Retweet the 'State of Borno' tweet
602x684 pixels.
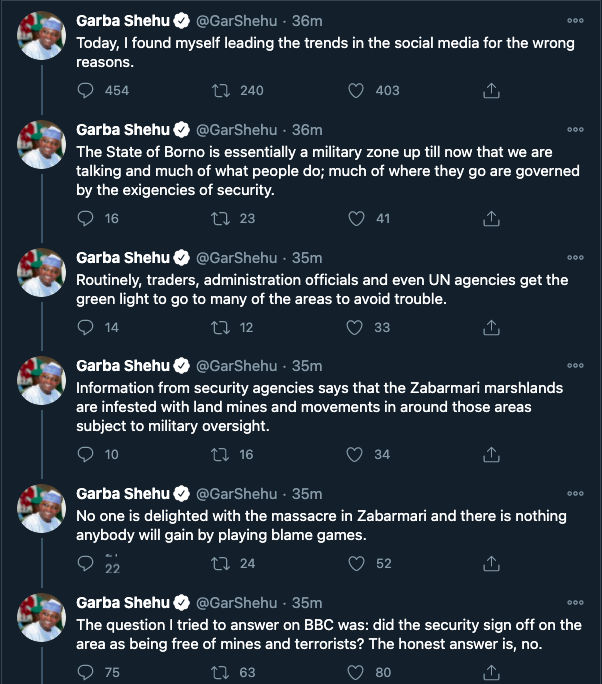(x=221, y=218)
